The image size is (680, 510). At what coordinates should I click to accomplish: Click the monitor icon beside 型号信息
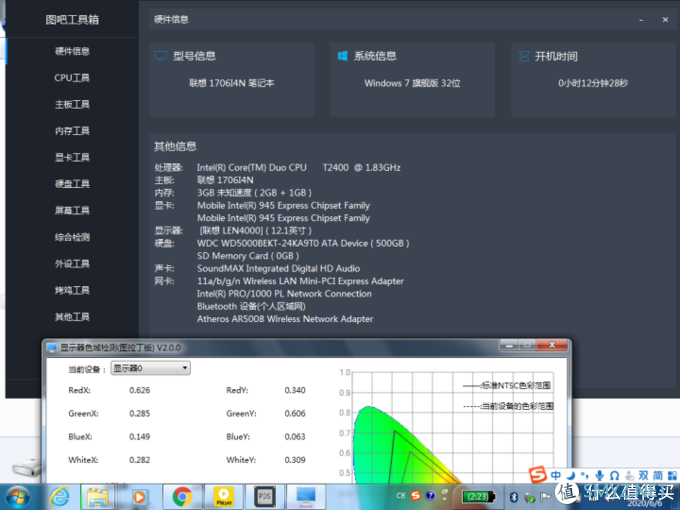click(161, 56)
